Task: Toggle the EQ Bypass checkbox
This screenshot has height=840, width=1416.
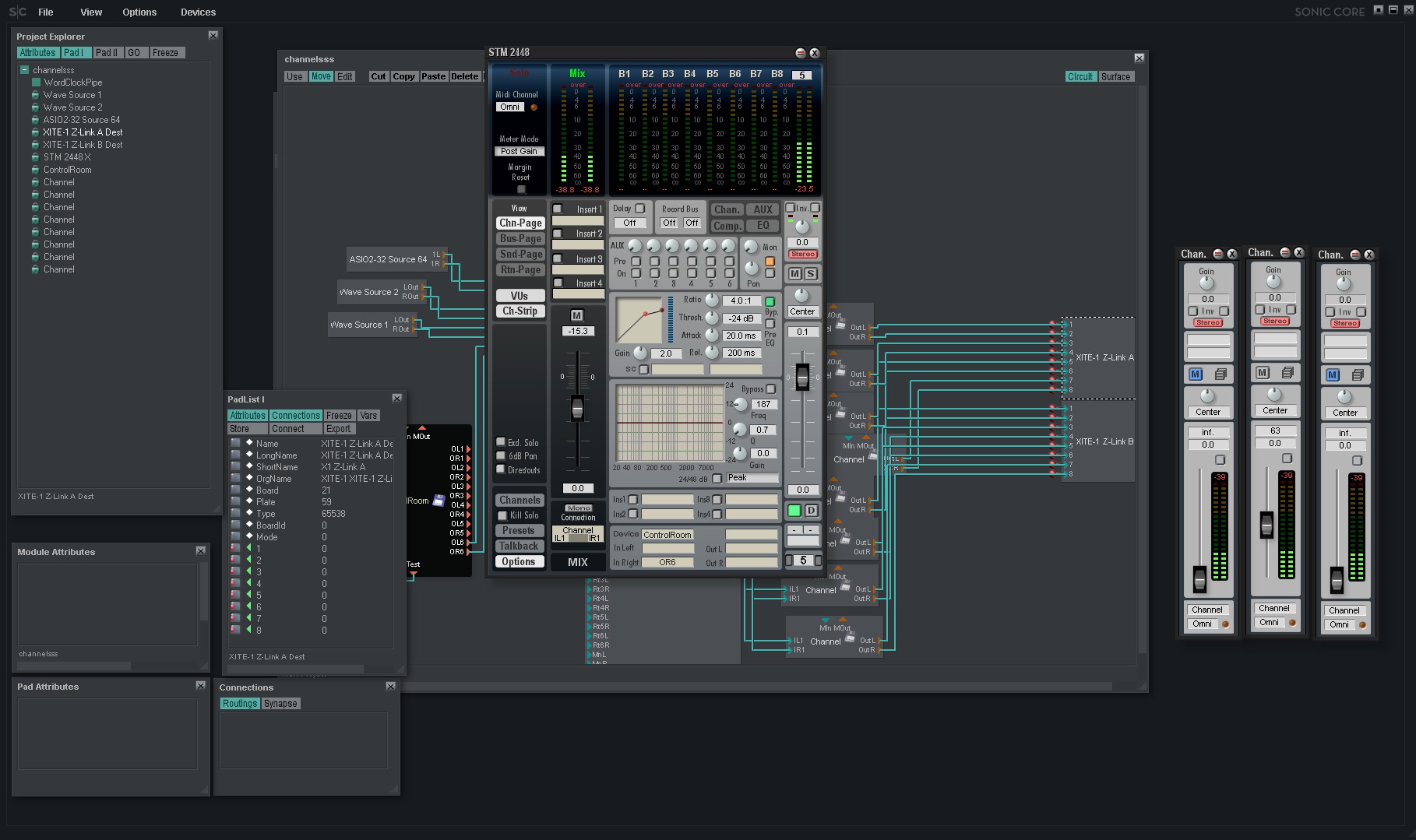Action: click(771, 388)
